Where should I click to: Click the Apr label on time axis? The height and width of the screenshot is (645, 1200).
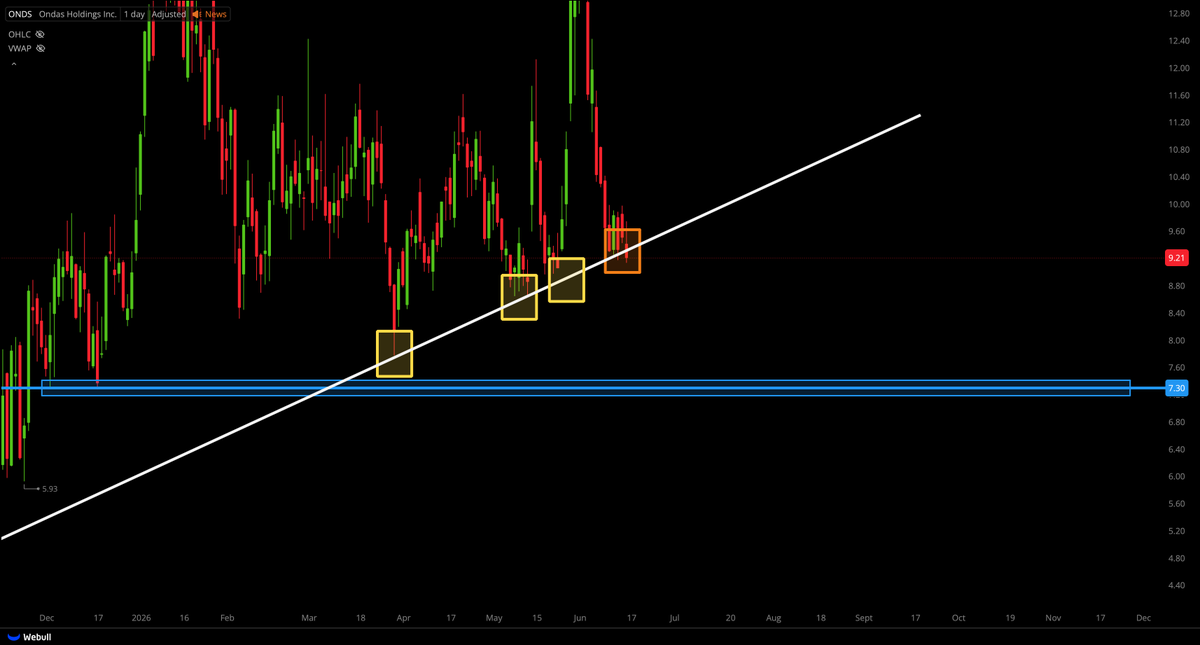click(x=403, y=618)
